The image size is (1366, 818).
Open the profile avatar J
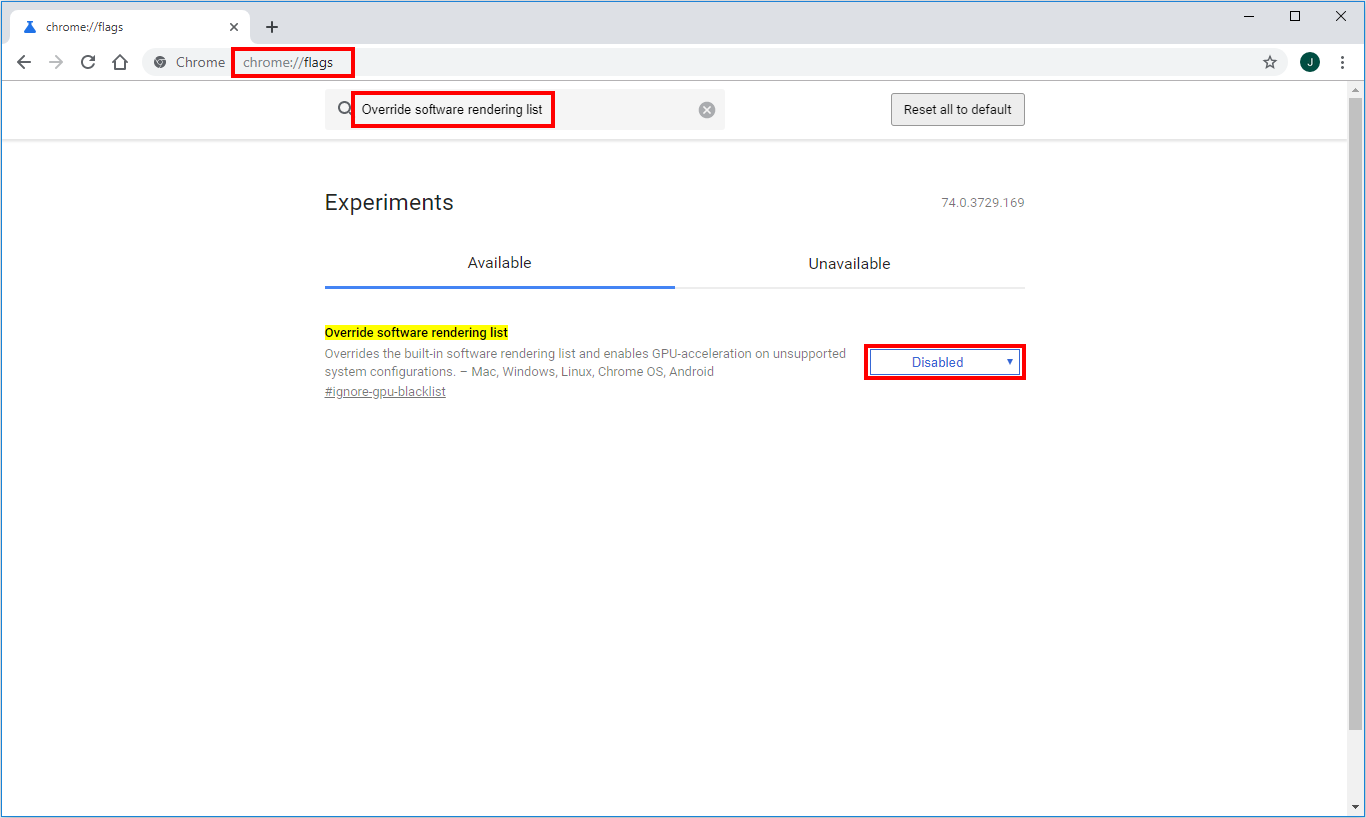click(1310, 62)
